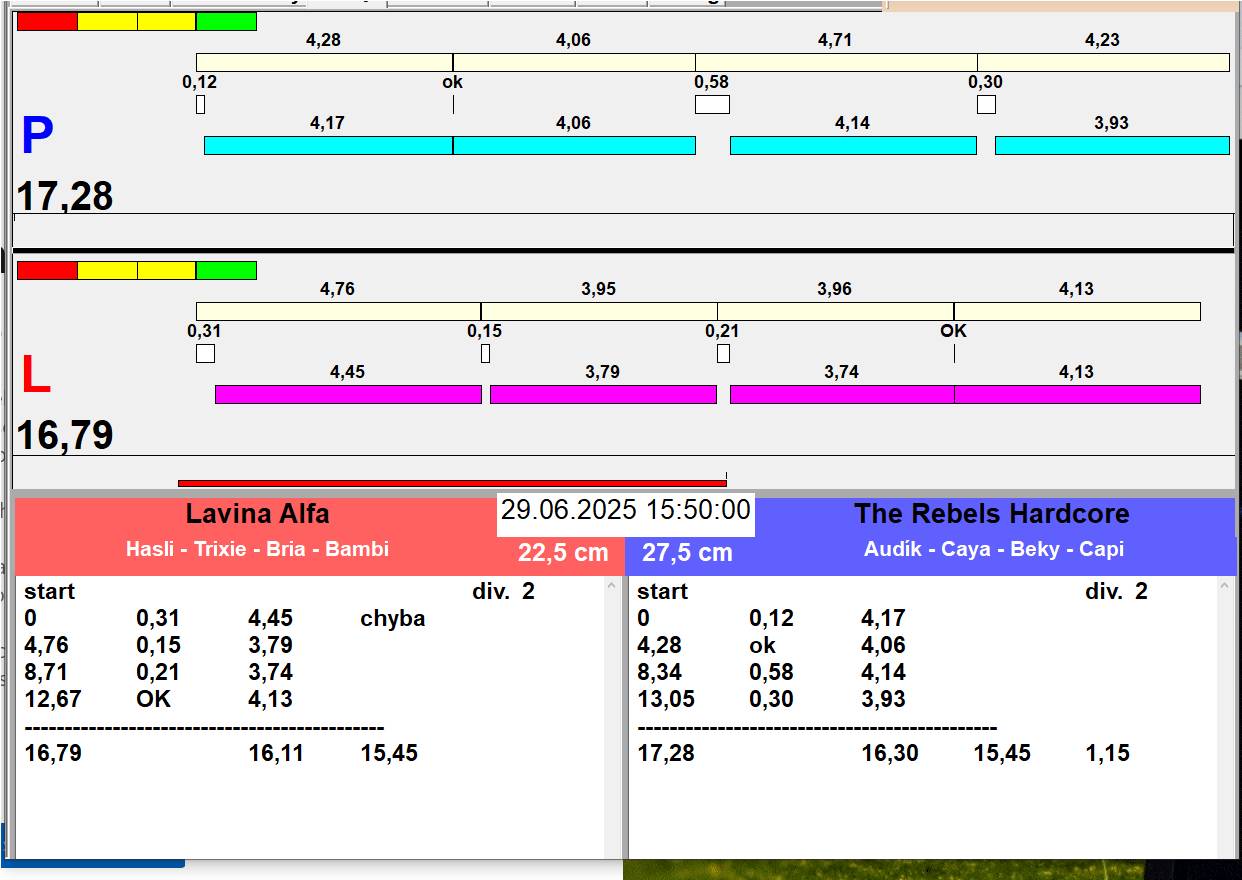Select the white marker box under 0,30
The width and height of the screenshot is (1242, 880).
[986, 104]
